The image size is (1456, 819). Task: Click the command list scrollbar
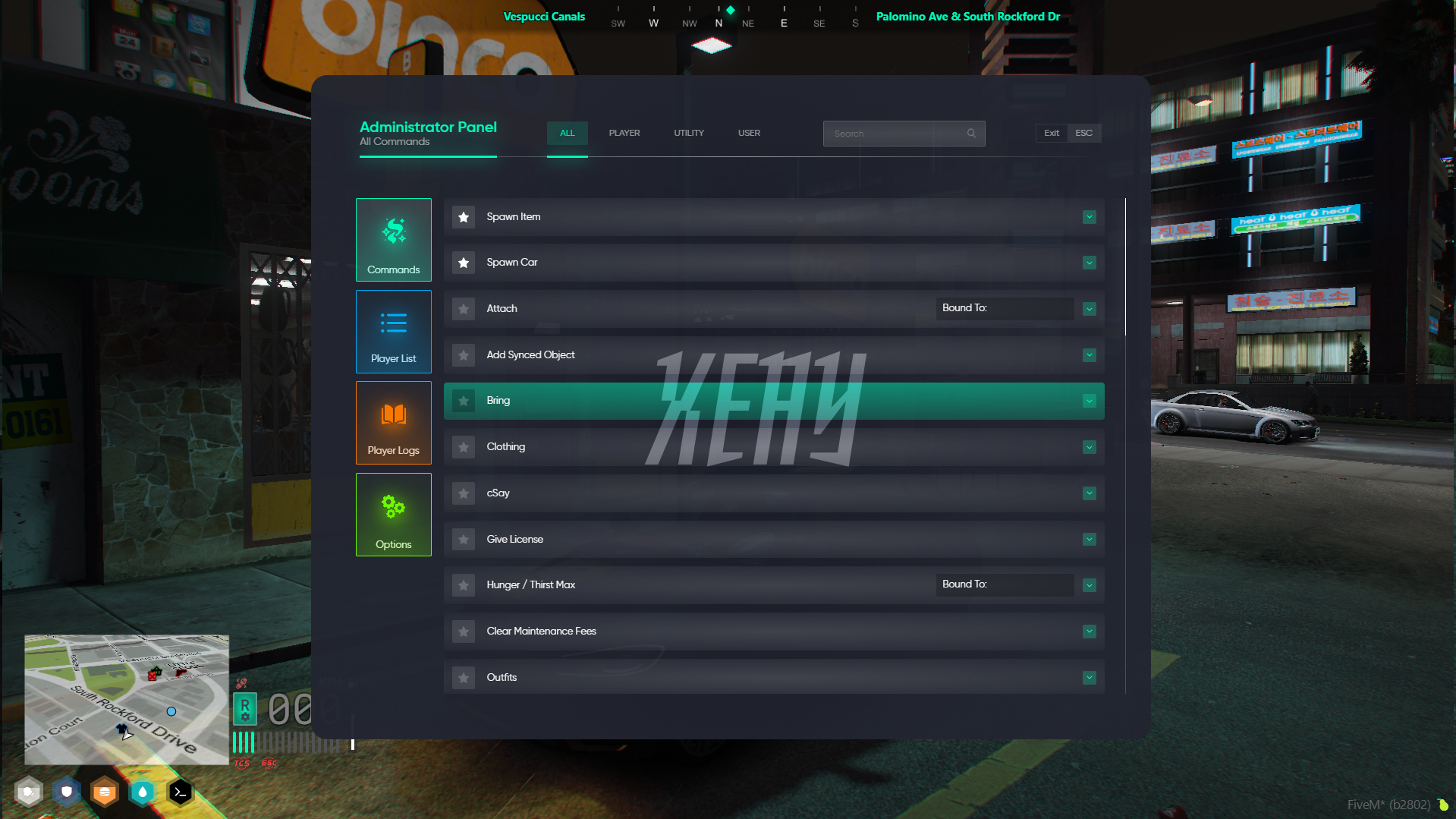pos(1125,266)
